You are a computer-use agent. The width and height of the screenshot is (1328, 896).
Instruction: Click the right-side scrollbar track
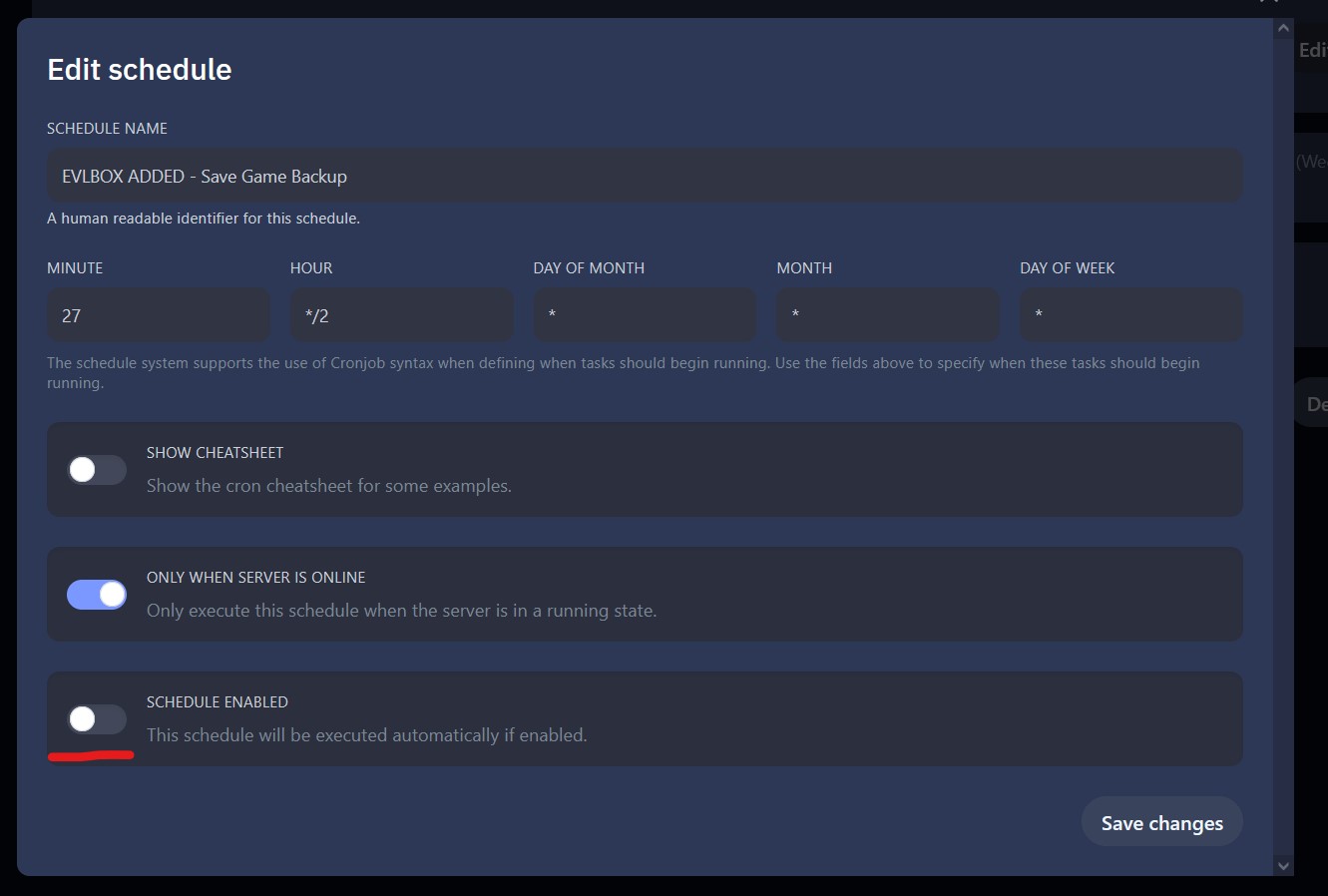click(x=1283, y=449)
